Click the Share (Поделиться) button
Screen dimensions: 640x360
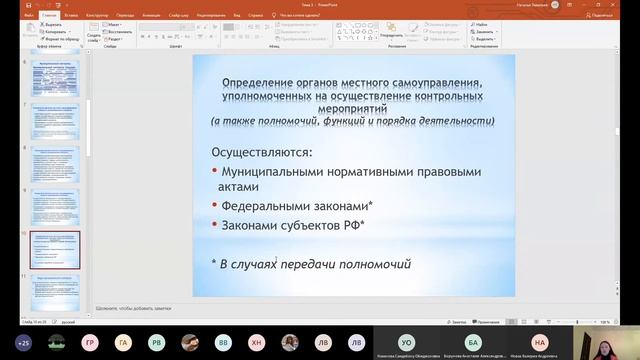tap(599, 15)
